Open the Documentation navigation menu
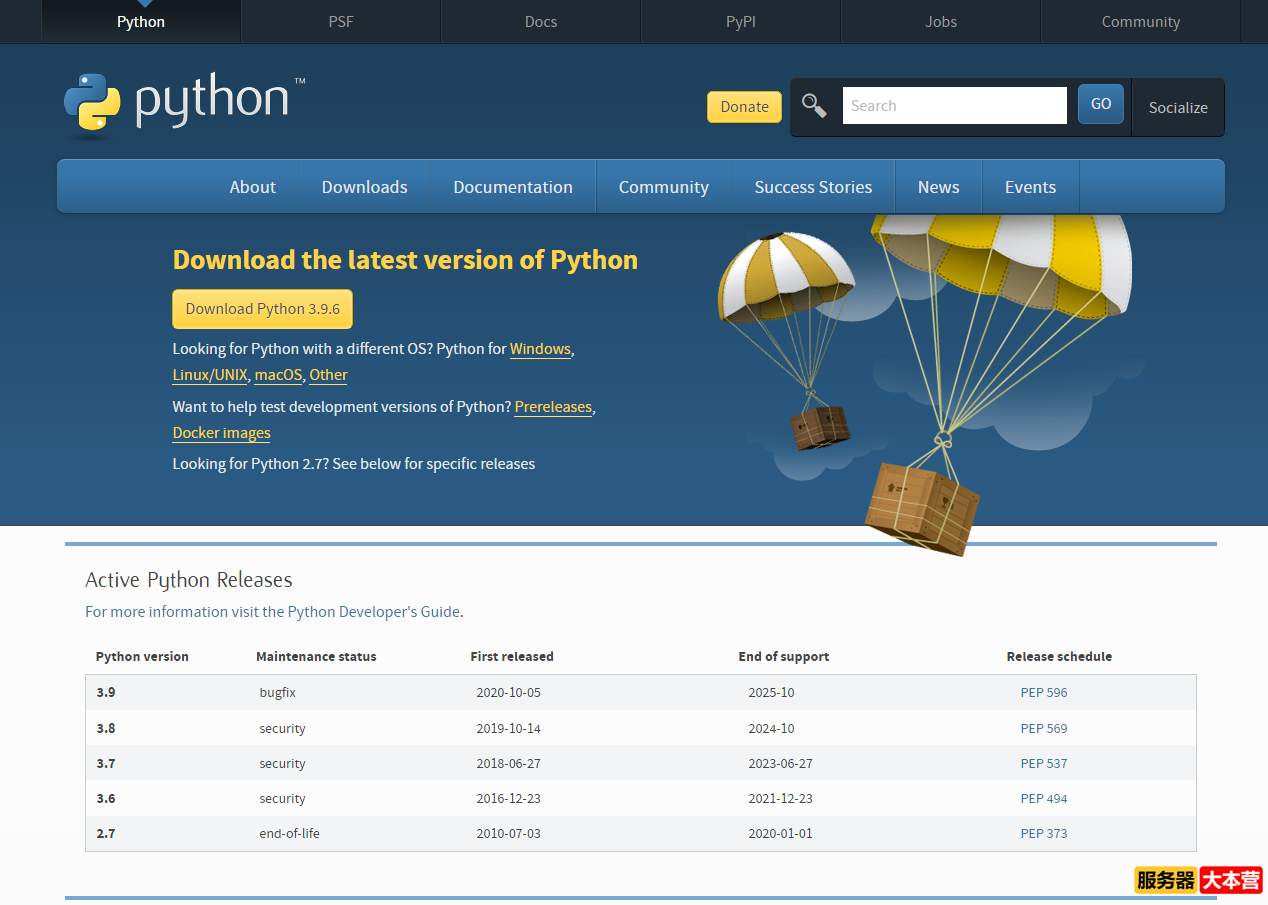Image resolution: width=1268 pixels, height=905 pixels. (513, 187)
